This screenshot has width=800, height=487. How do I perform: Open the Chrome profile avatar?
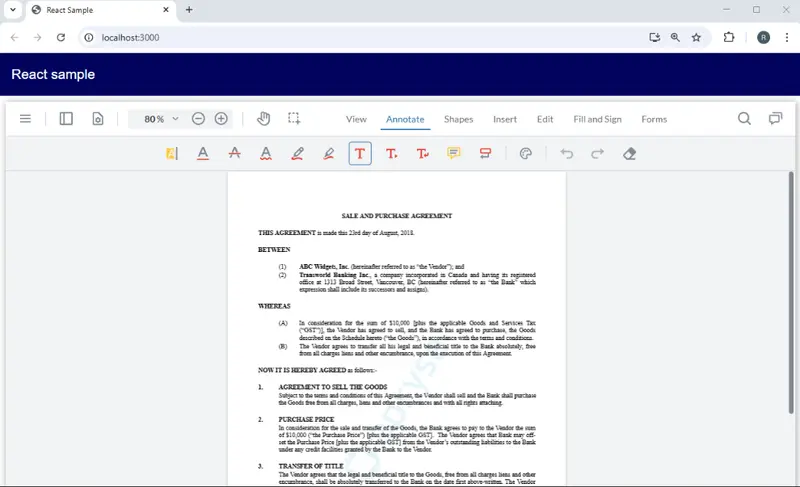click(763, 37)
